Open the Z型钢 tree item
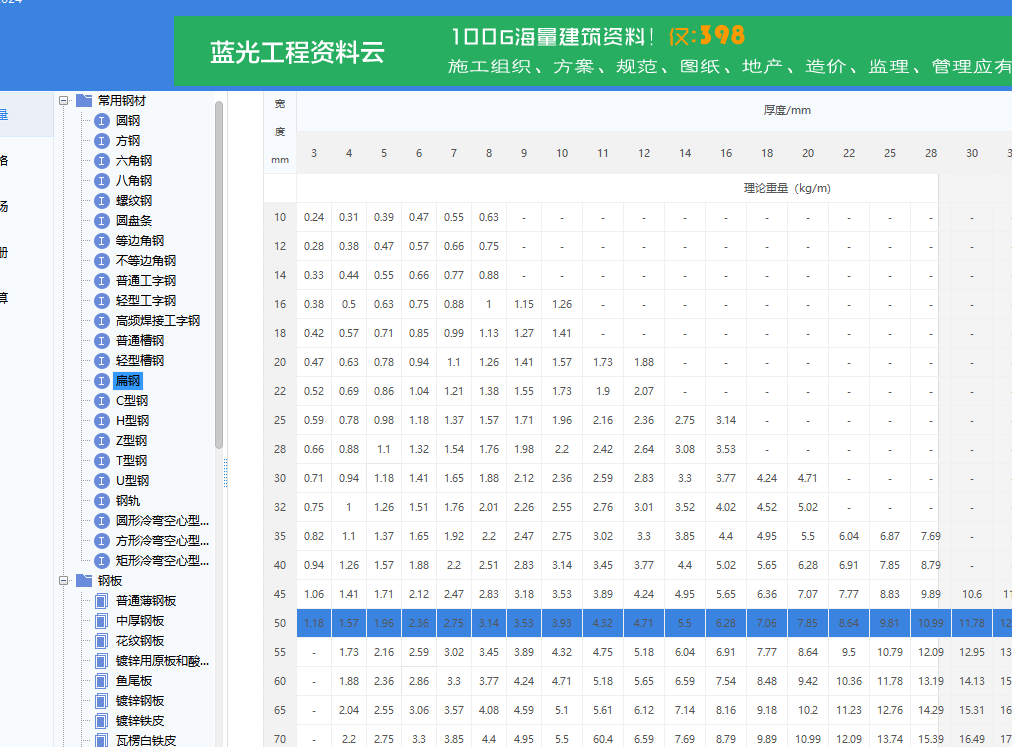1012x747 pixels. click(x=131, y=441)
